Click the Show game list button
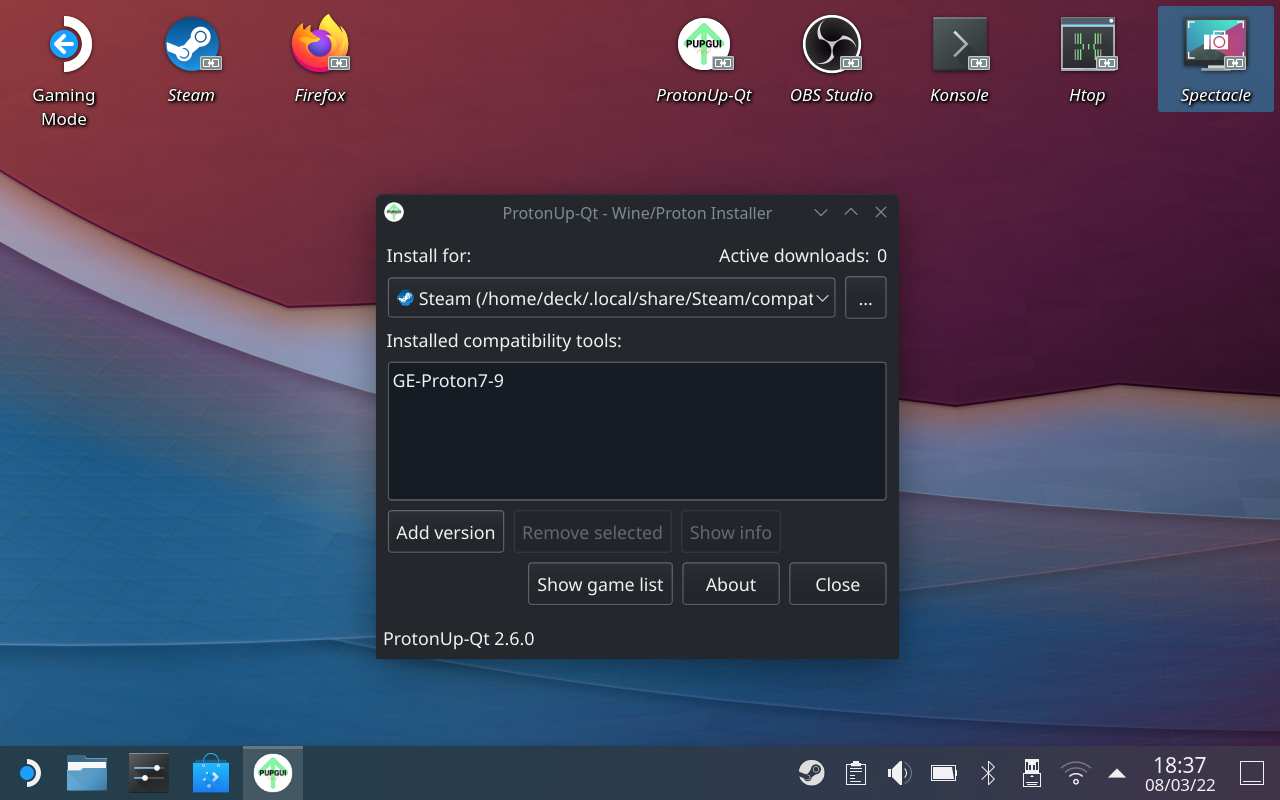The image size is (1280, 800). pos(600,584)
